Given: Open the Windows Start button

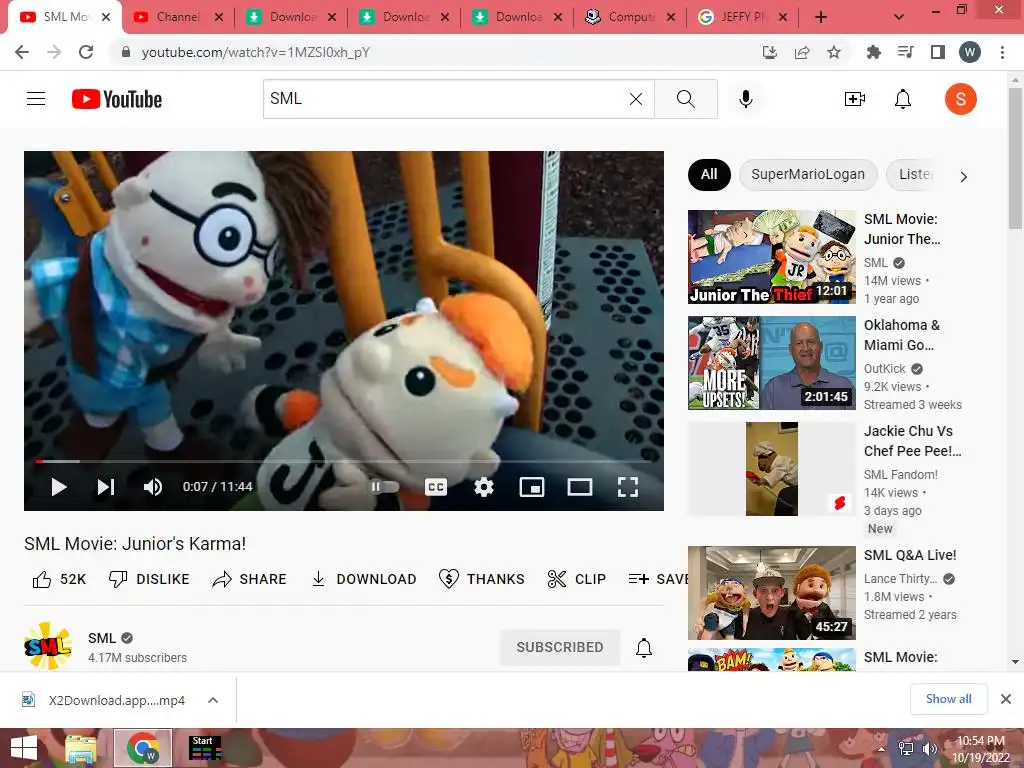Looking at the screenshot, I should tap(24, 748).
